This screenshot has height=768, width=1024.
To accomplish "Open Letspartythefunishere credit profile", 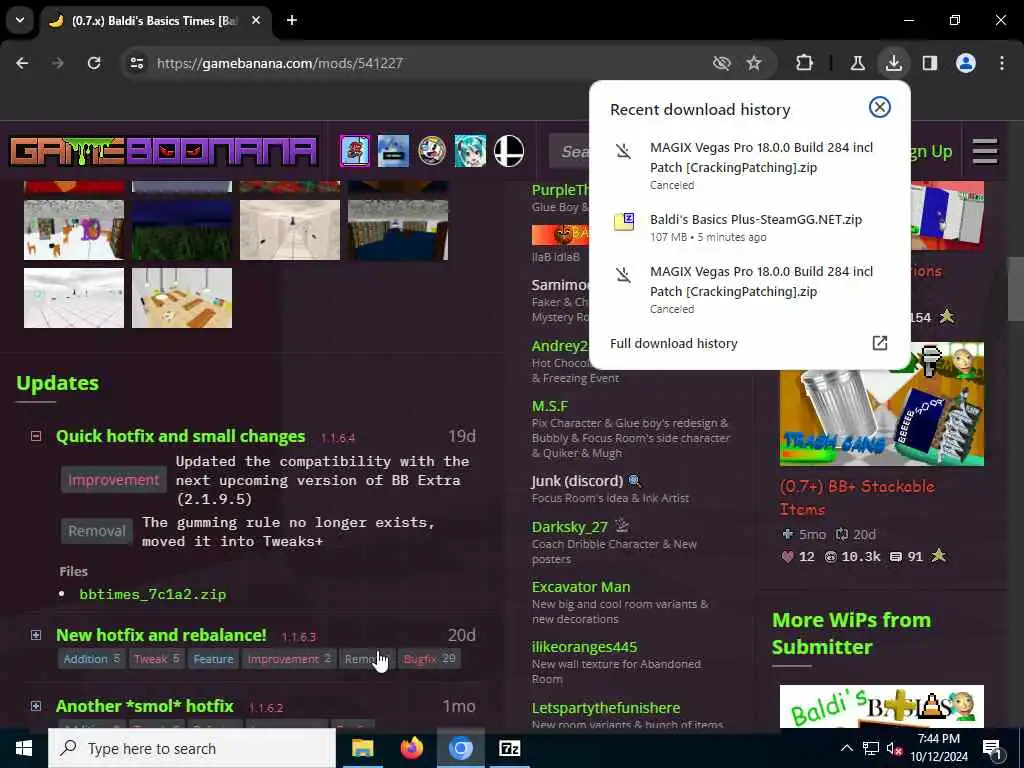I will (x=605, y=708).
